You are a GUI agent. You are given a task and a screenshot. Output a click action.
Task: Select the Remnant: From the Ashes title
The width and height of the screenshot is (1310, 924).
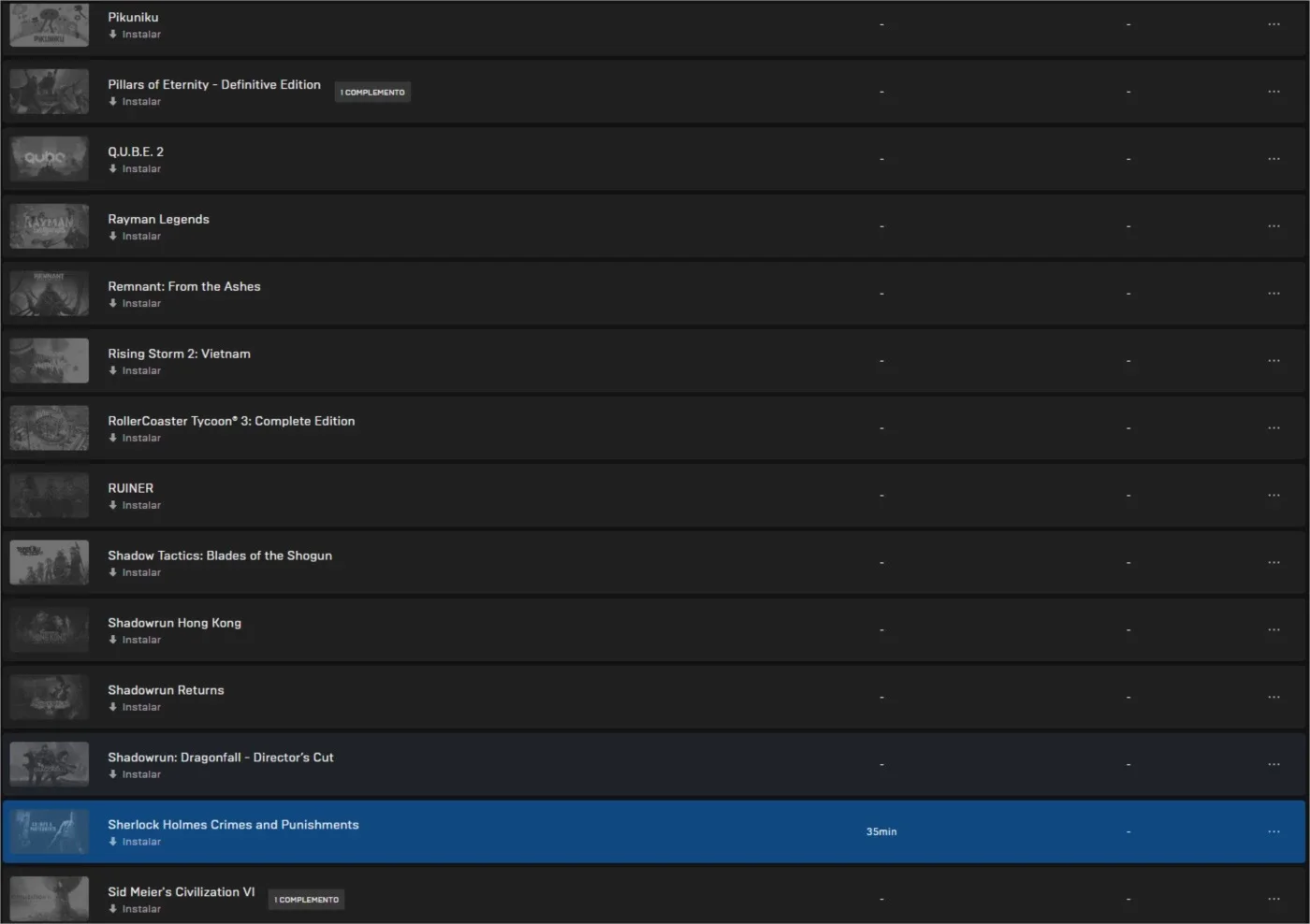184,287
